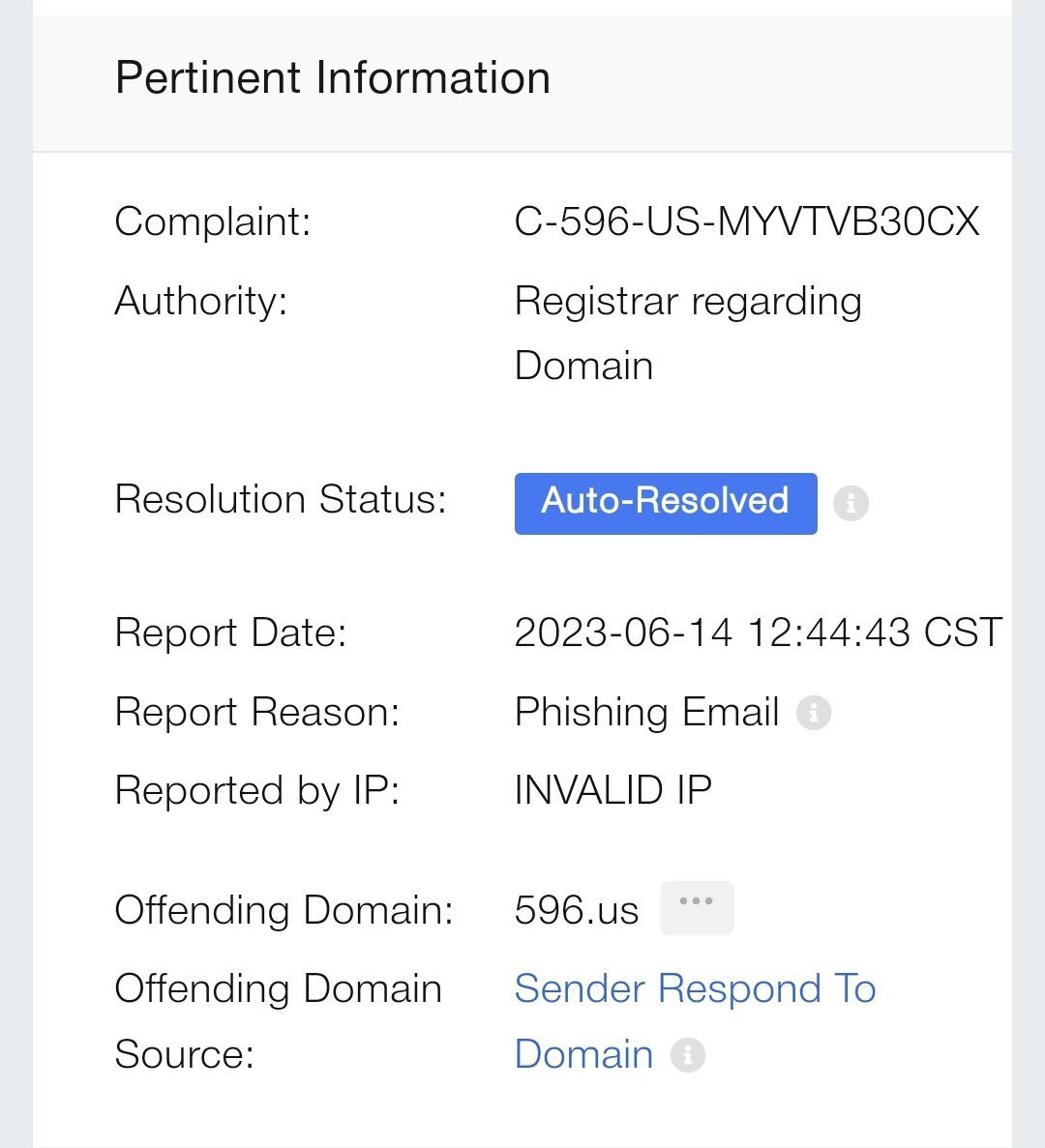Click the Complaint: field label
Image resolution: width=1045 pixels, height=1148 pixels.
(213, 221)
